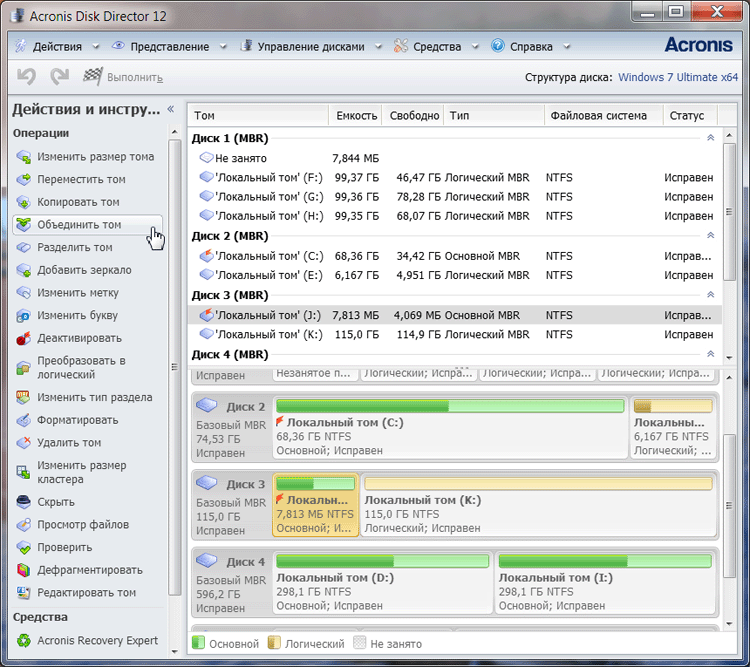This screenshot has height=667, width=750.
Task: Click the Resize volume icon (Изменить размер тома)
Action: 23,157
